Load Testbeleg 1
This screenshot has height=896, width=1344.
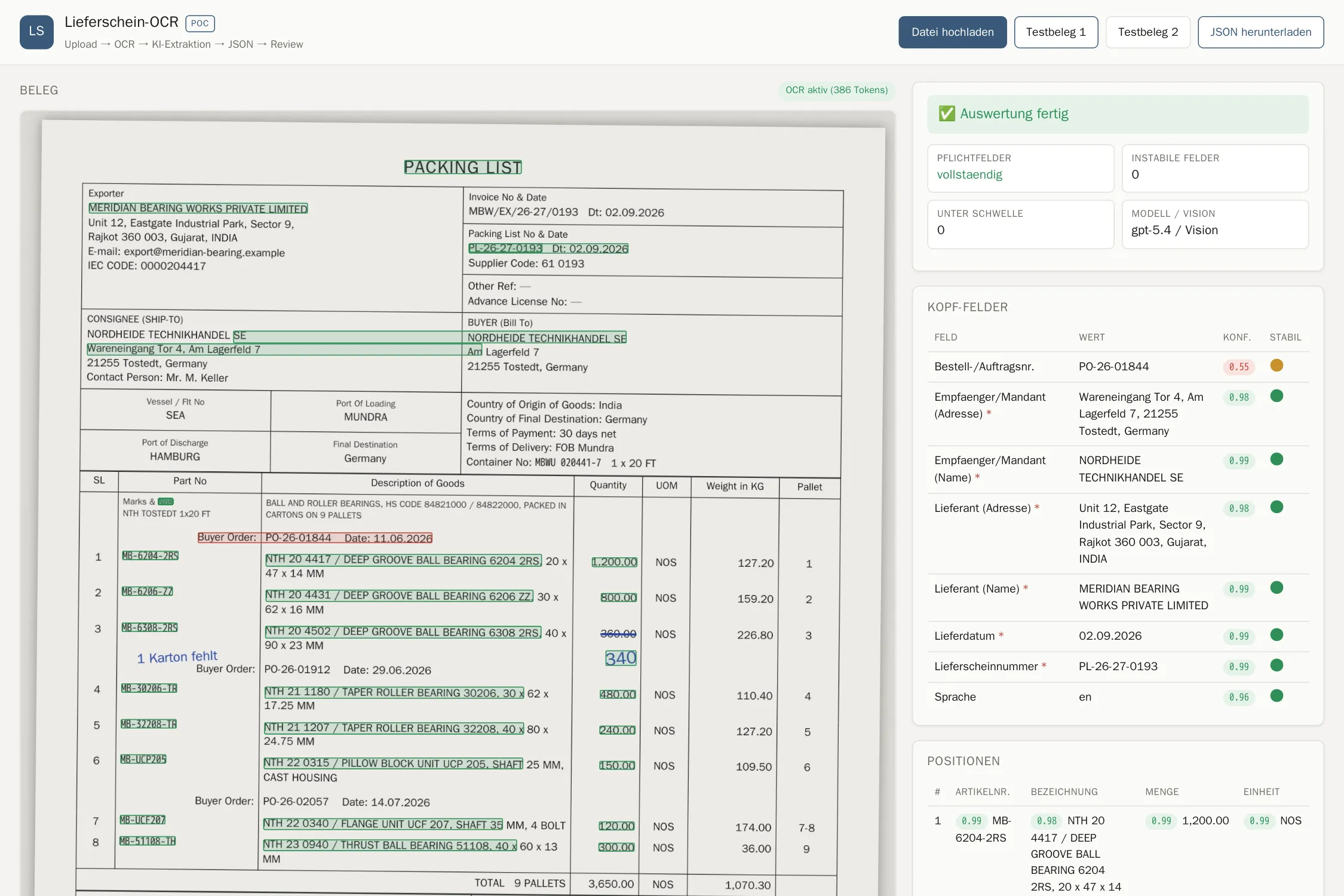pos(1056,32)
